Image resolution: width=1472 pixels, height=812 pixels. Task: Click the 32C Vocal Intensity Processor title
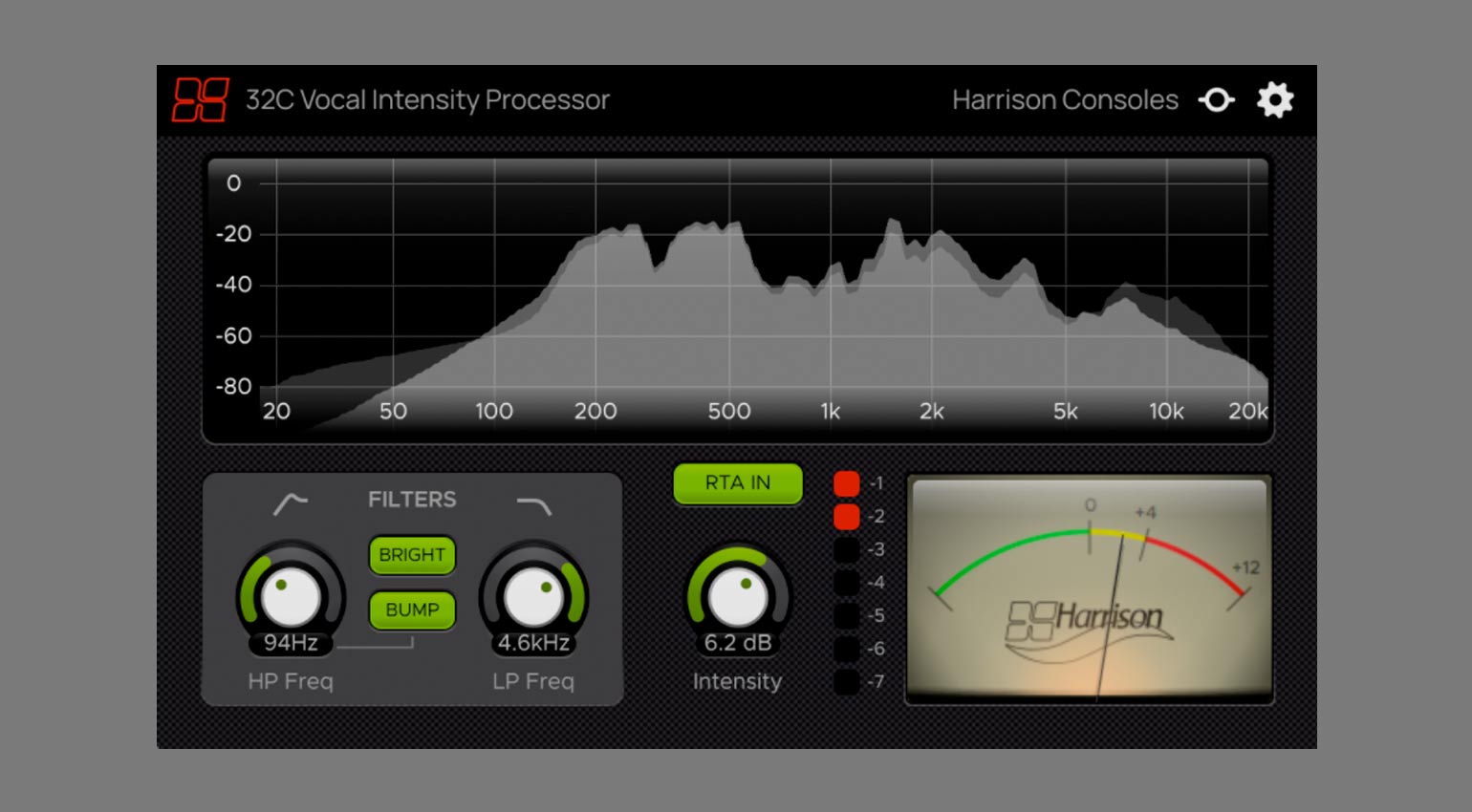coord(427,99)
